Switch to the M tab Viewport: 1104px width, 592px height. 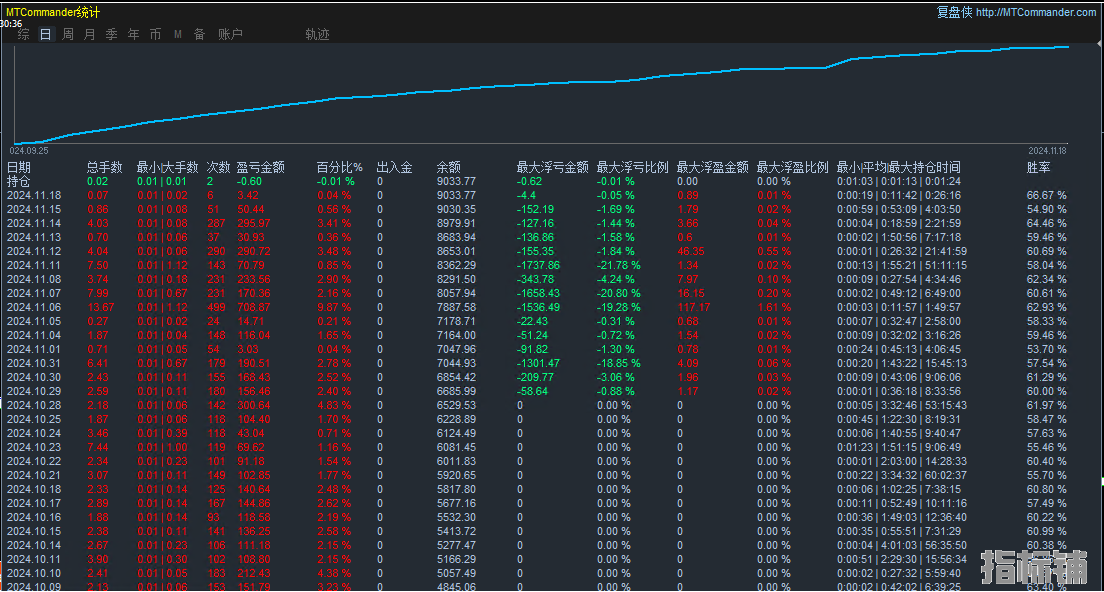coord(177,34)
